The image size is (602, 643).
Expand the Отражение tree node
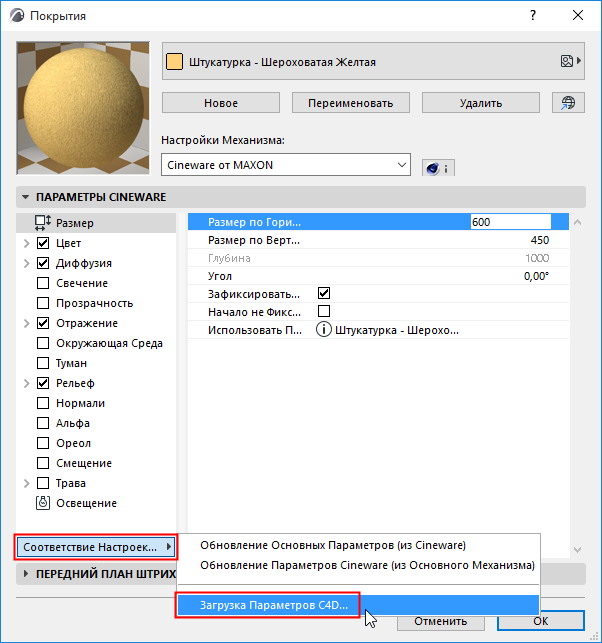(27, 323)
